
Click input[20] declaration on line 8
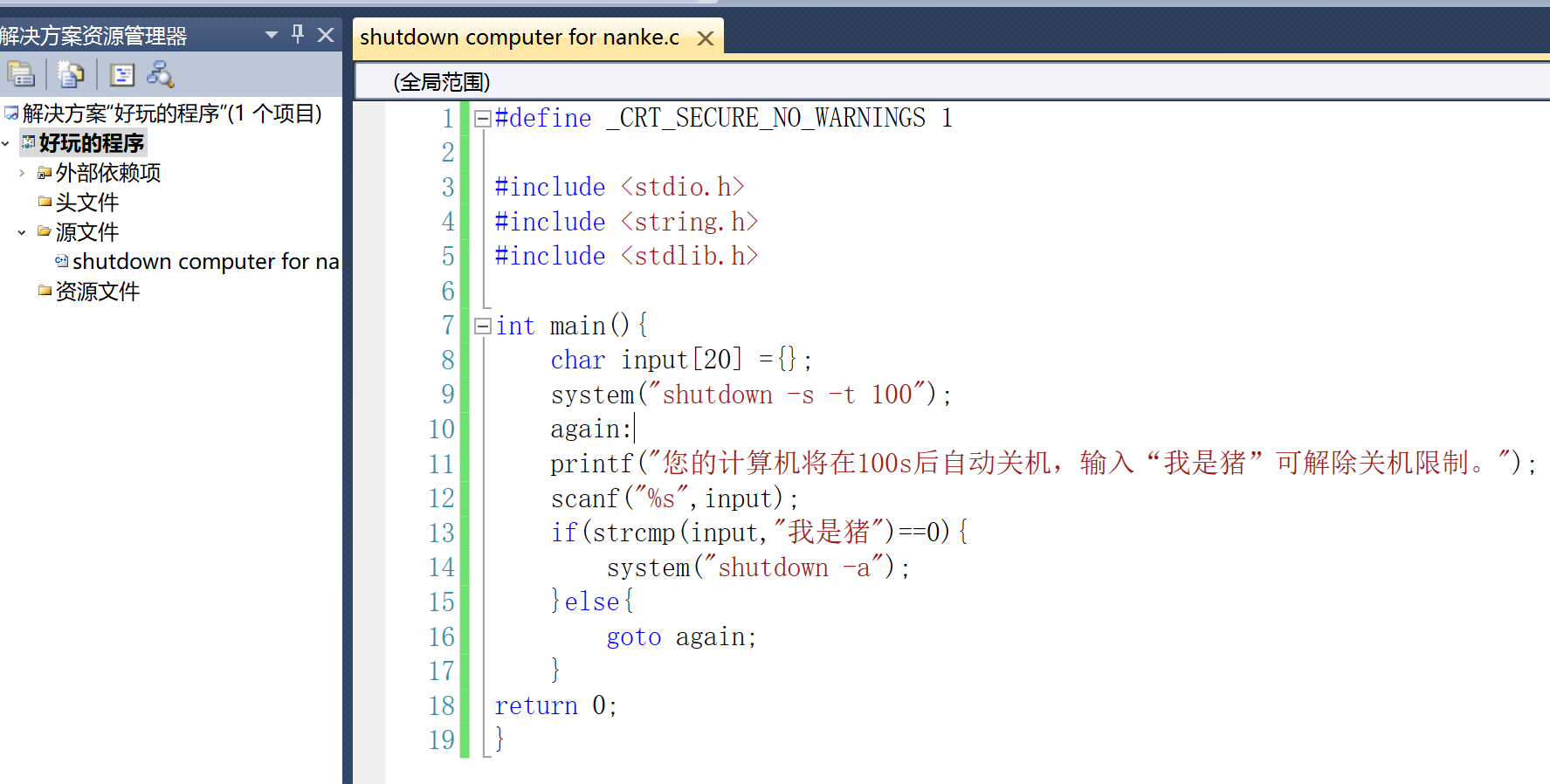click(x=682, y=360)
